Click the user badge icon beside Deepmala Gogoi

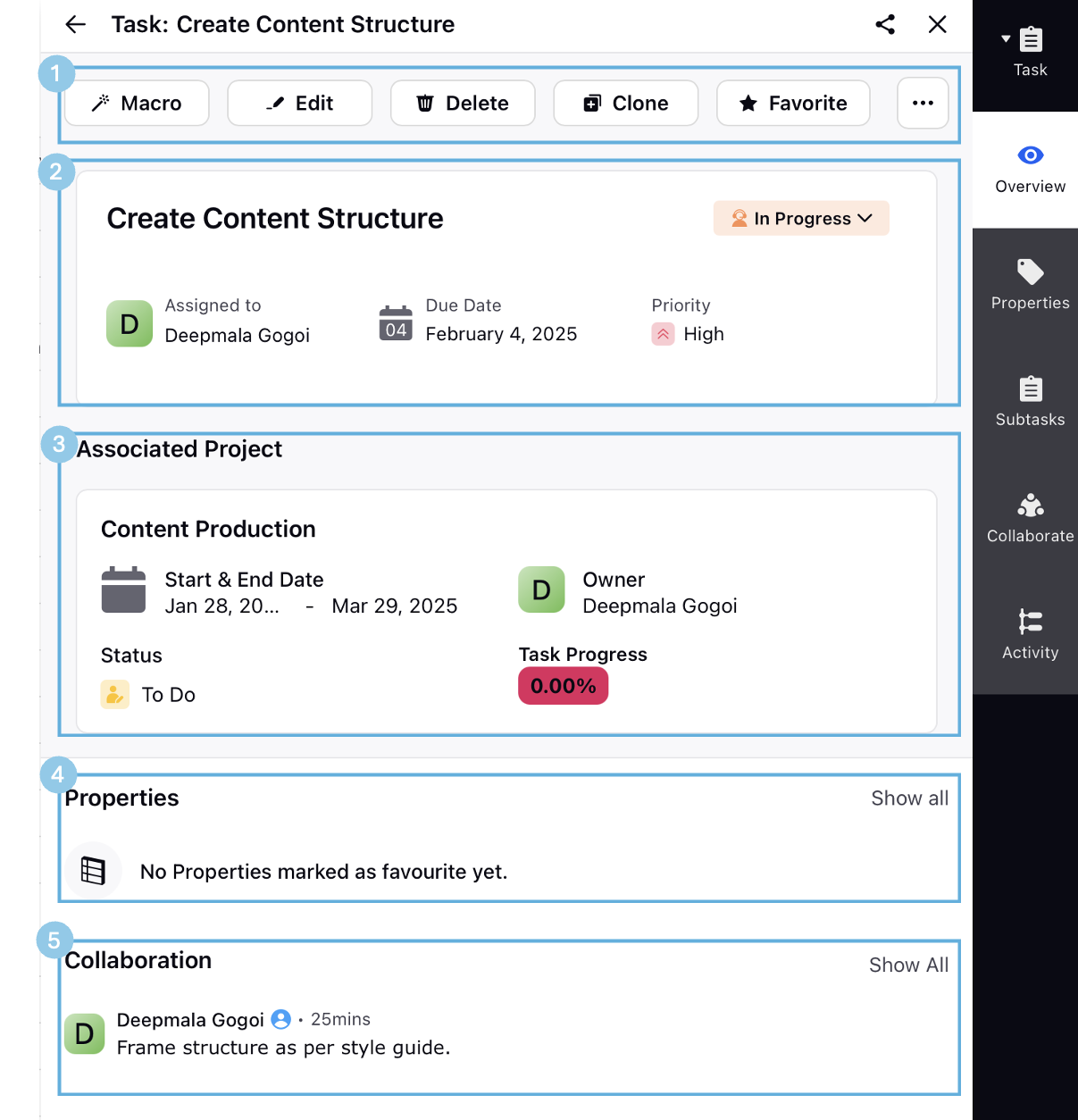pyautogui.click(x=281, y=1019)
